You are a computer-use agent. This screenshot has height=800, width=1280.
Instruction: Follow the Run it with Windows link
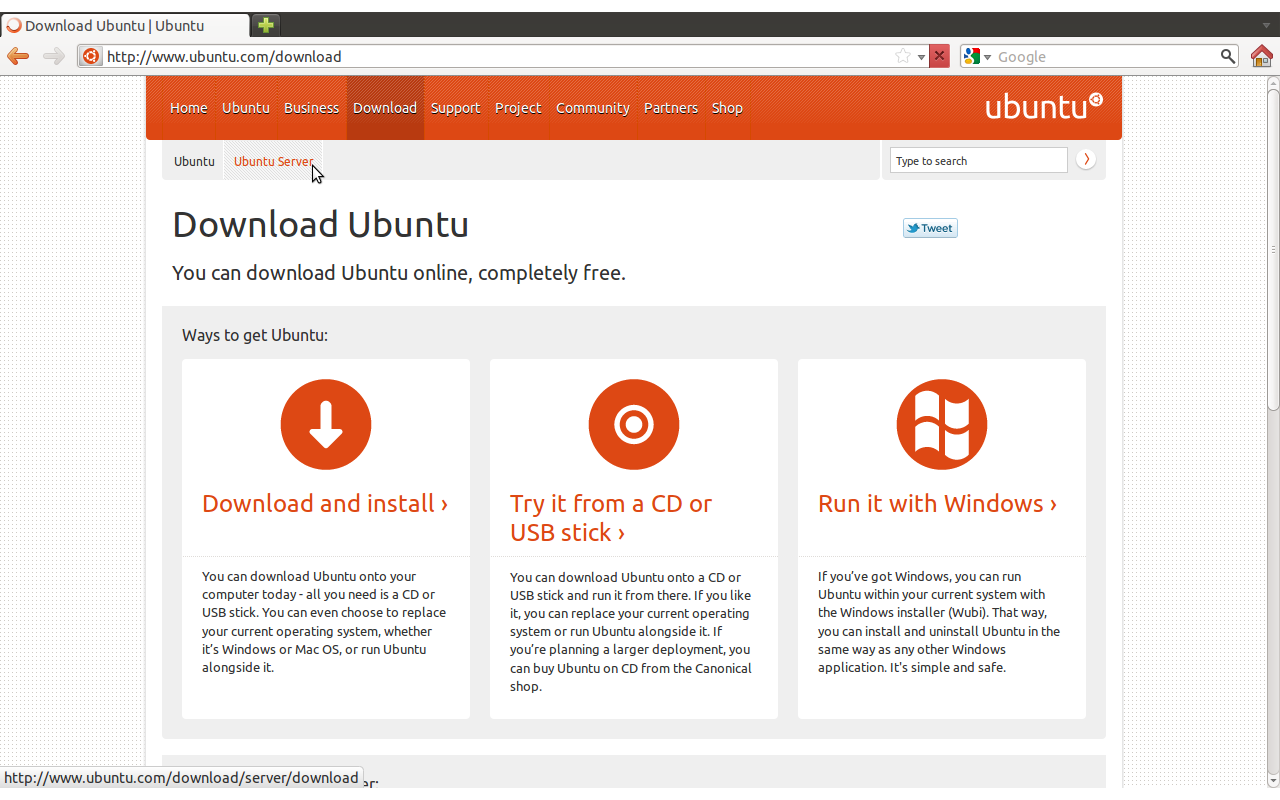pos(938,503)
